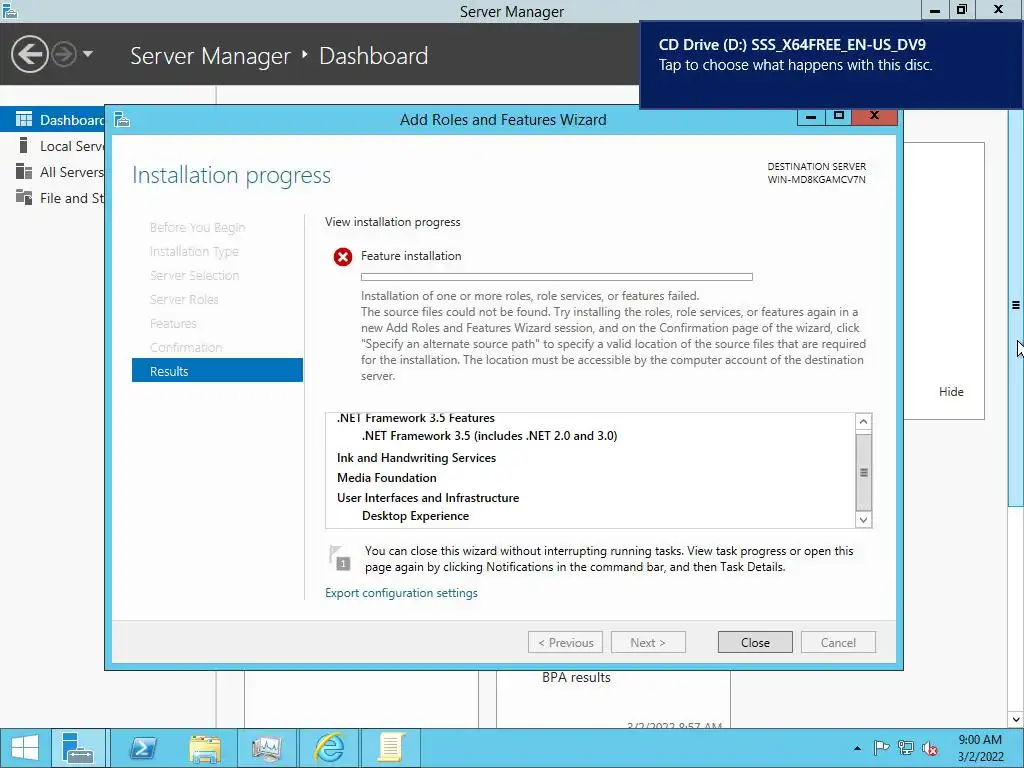Click the File and Storage icon in sidebar

(24, 197)
